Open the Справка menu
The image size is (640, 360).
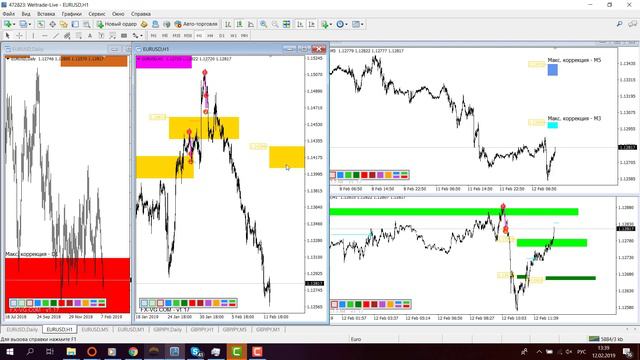click(141, 14)
